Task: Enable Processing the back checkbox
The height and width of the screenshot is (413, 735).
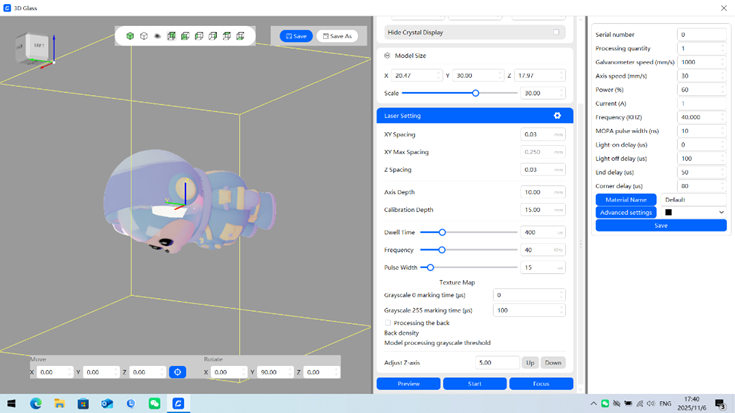Action: click(x=389, y=323)
